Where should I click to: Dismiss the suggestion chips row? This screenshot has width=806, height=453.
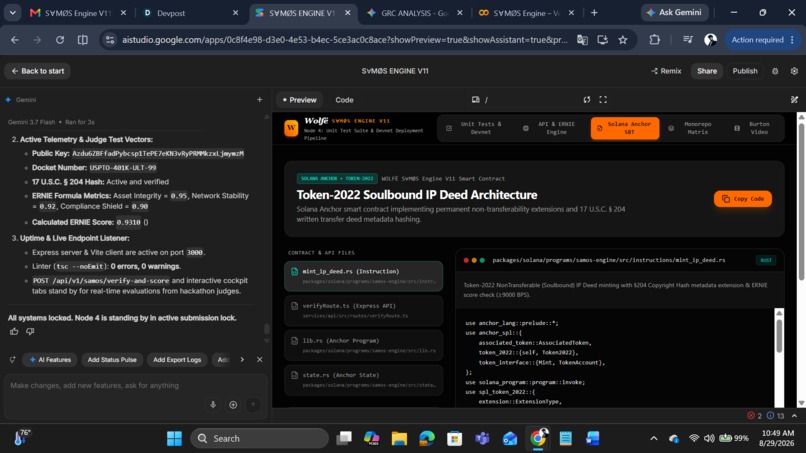point(260,359)
